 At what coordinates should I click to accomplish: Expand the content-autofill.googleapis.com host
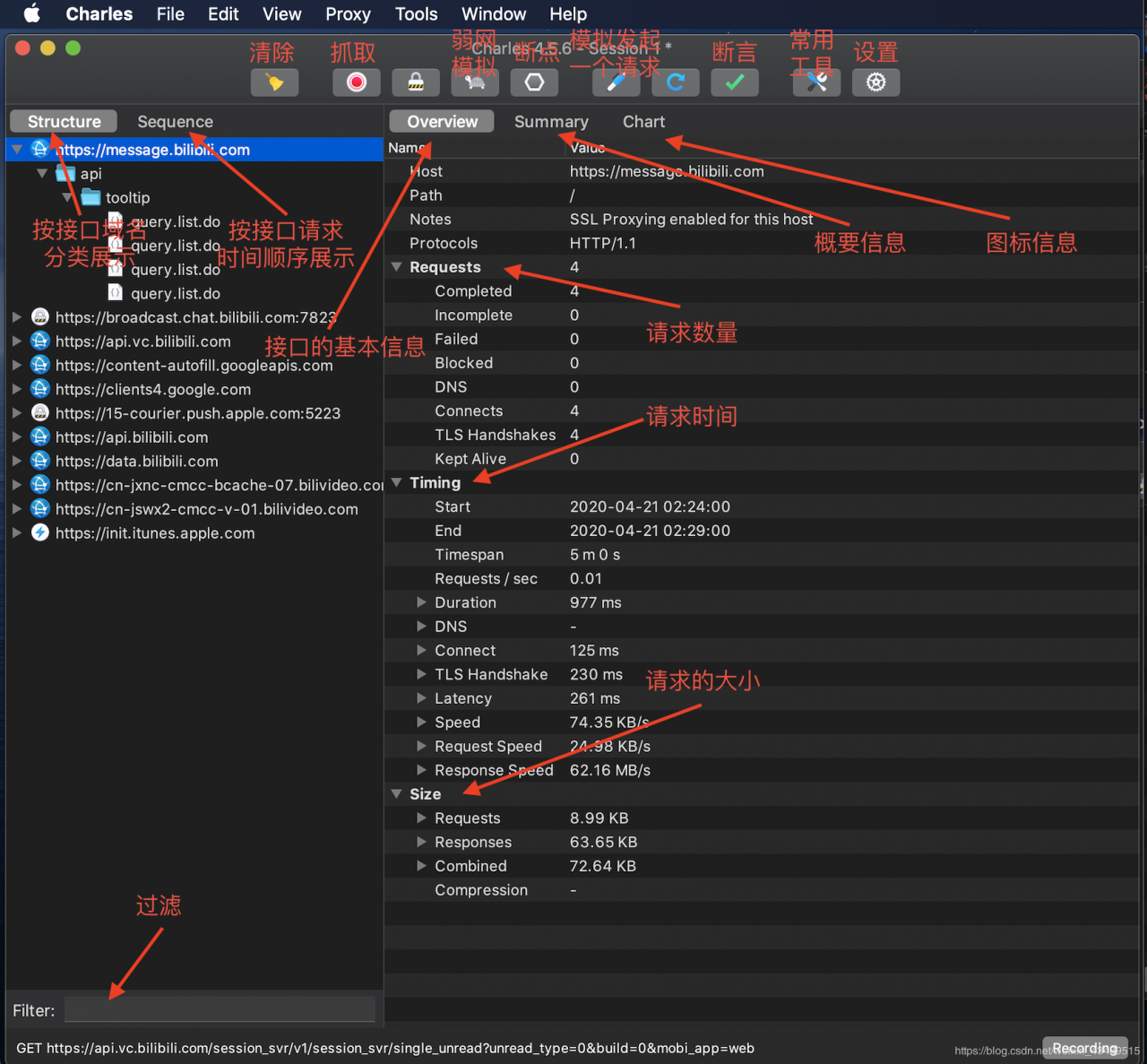(17, 365)
